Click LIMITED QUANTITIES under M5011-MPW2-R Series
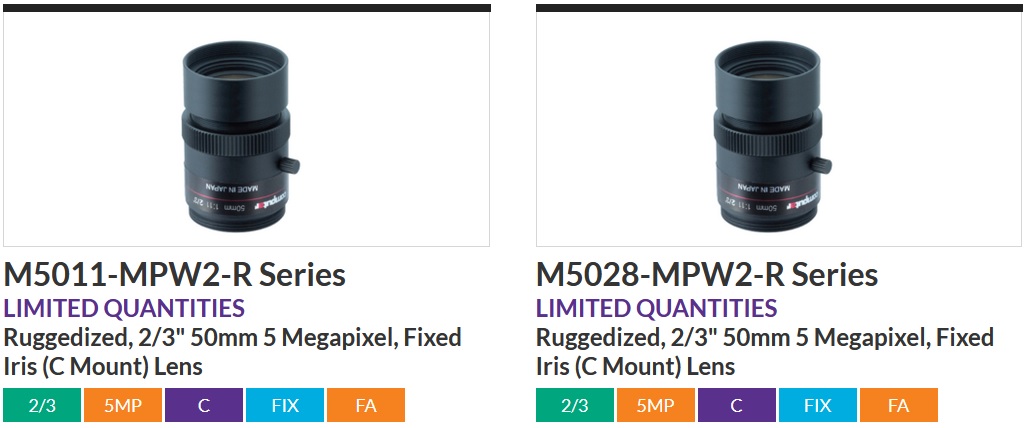1025x428 pixels. 124,308
